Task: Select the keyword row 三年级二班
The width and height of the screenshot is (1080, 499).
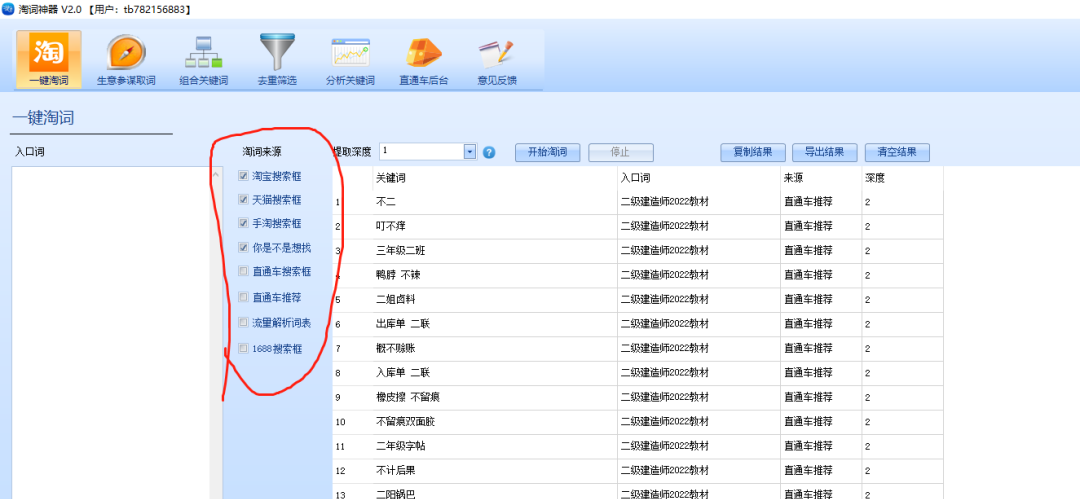Action: pyautogui.click(x=638, y=251)
